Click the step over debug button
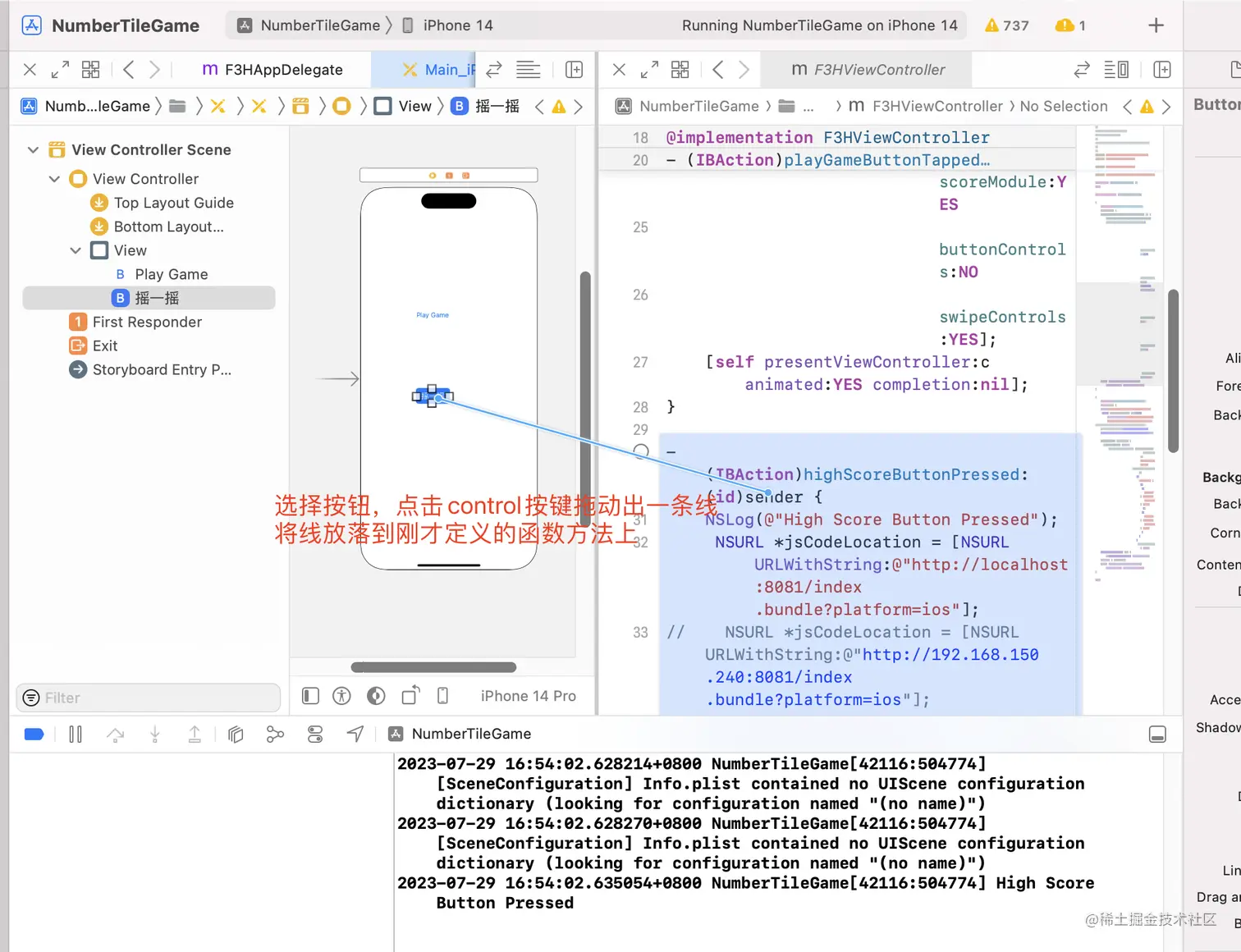 point(115,735)
